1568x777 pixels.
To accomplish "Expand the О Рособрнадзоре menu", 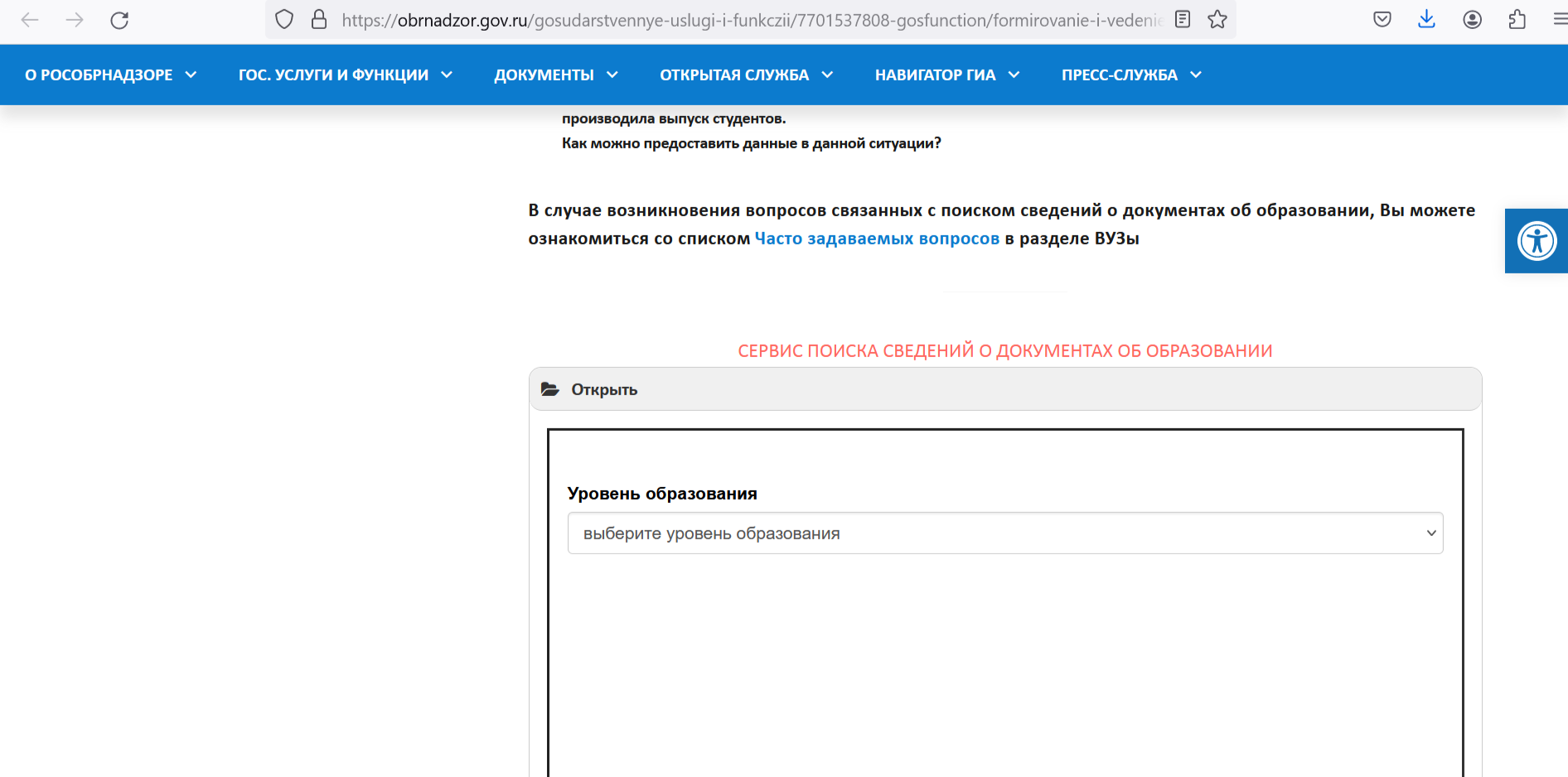I will [x=110, y=75].
